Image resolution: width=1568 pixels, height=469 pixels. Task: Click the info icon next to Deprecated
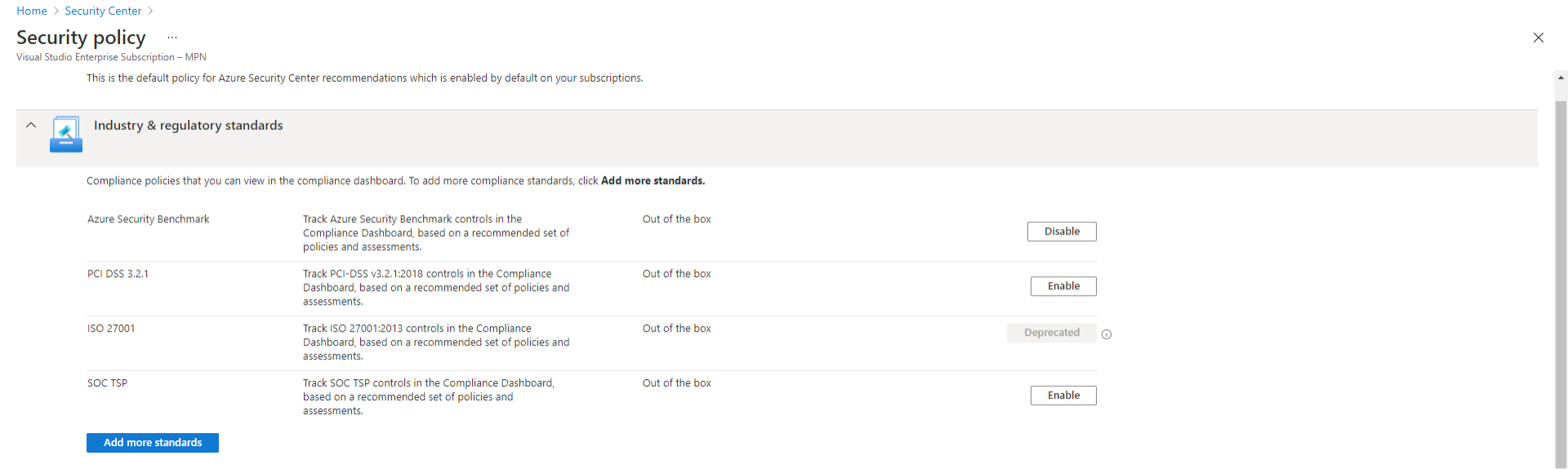coord(1107,334)
